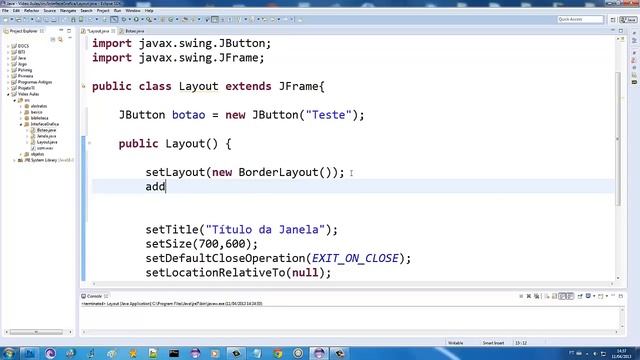This screenshot has width=640, height=360.
Task: Select the basico package
Action: (36, 112)
